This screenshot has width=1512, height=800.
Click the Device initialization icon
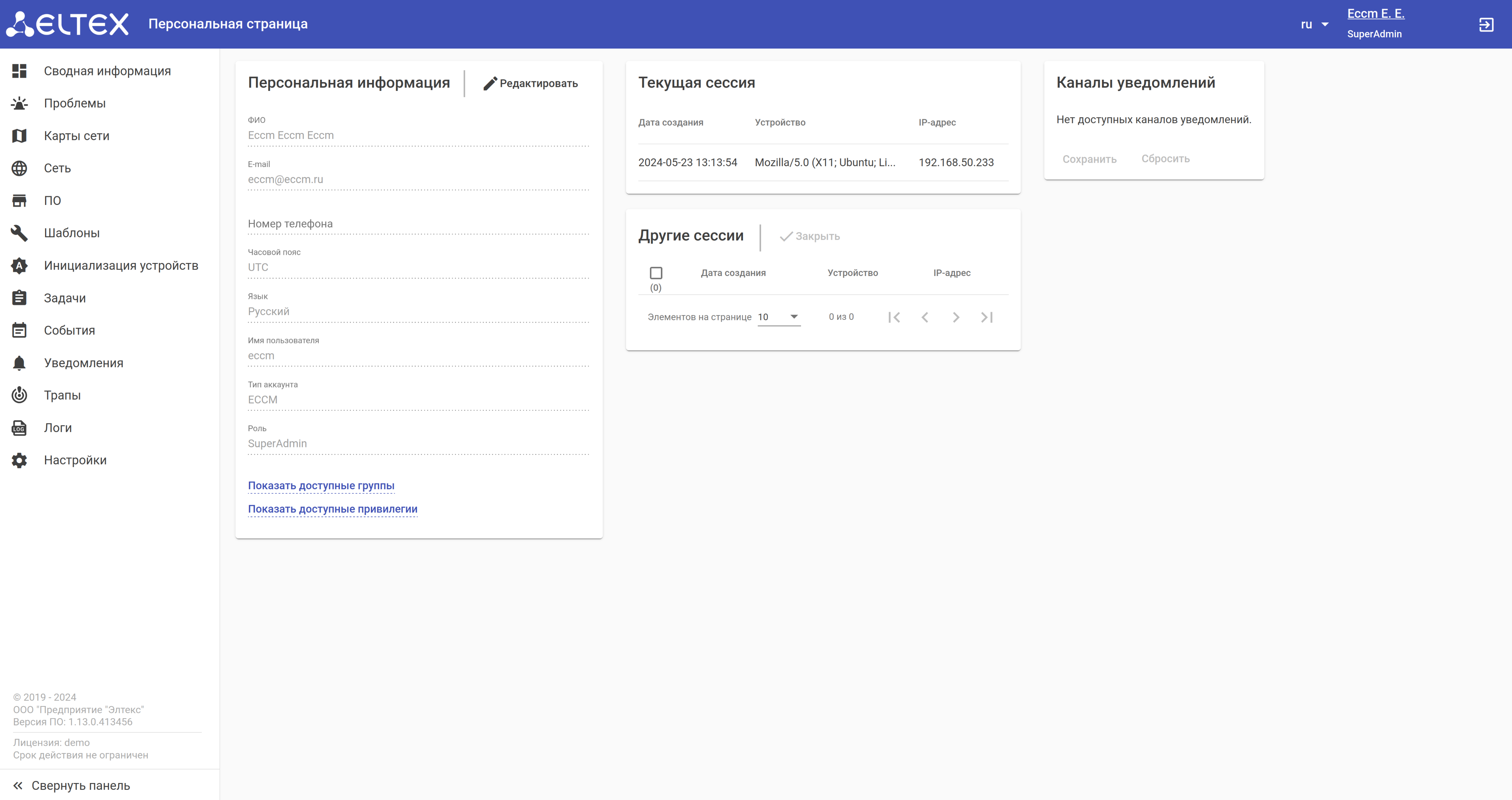pyautogui.click(x=19, y=266)
